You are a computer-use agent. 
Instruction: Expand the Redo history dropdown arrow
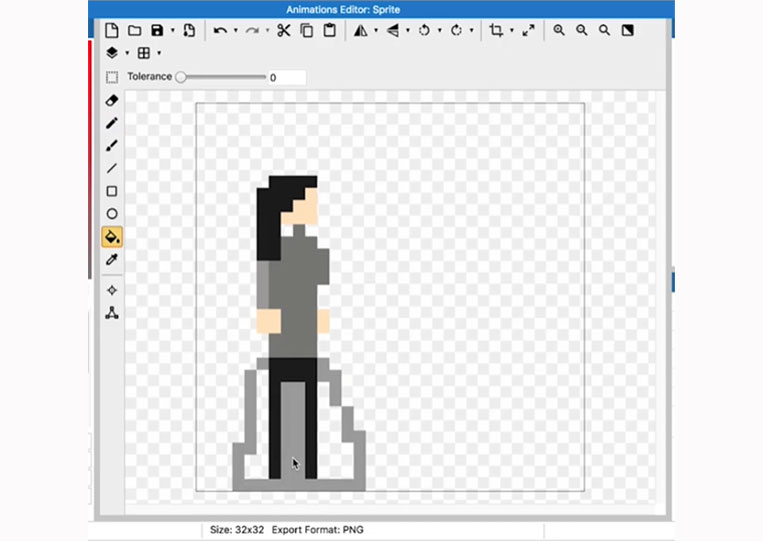point(267,31)
